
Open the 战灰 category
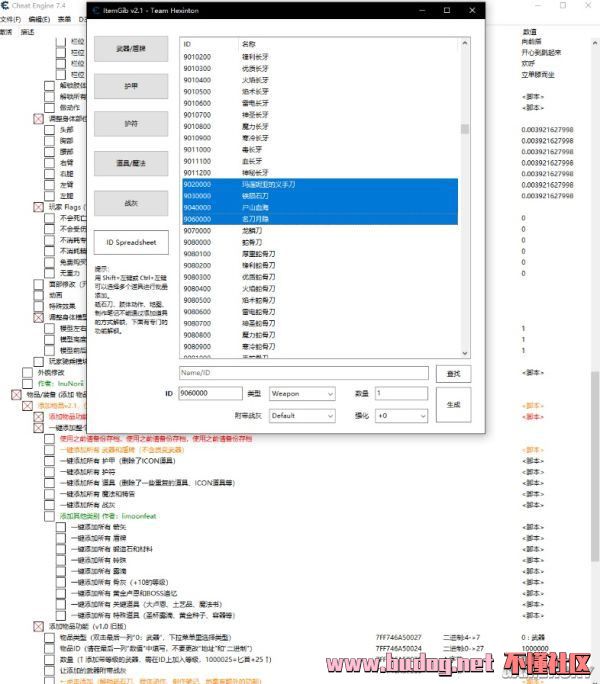coord(131,203)
